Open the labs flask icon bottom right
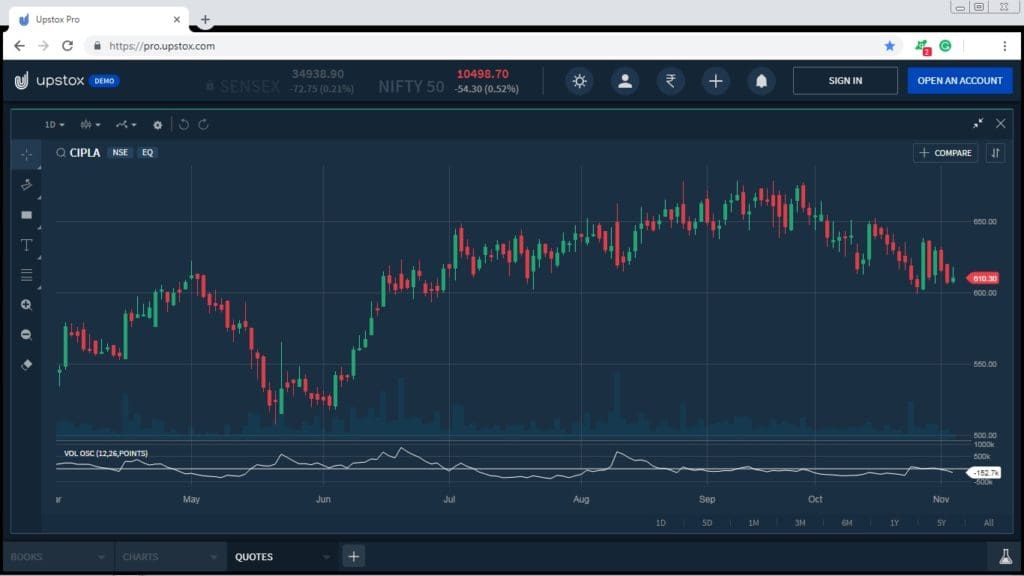The width and height of the screenshot is (1024, 576). (x=1005, y=555)
